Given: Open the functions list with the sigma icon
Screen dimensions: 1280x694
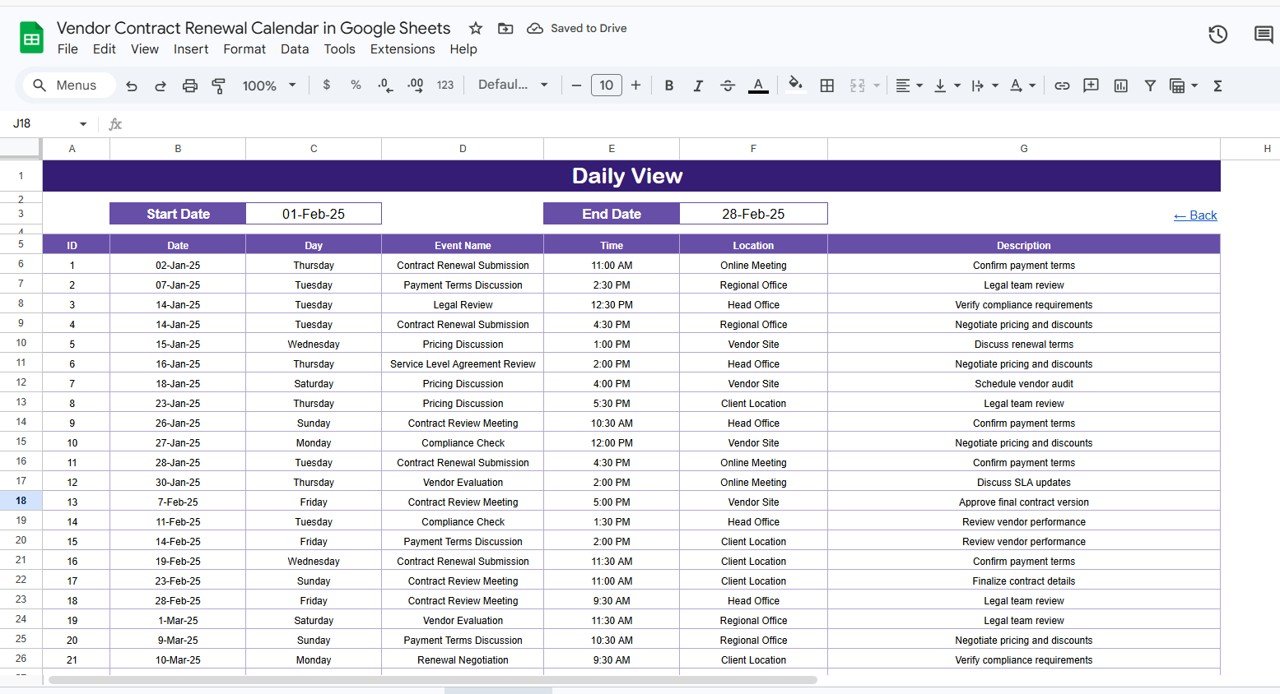Looking at the screenshot, I should pos(1217,85).
